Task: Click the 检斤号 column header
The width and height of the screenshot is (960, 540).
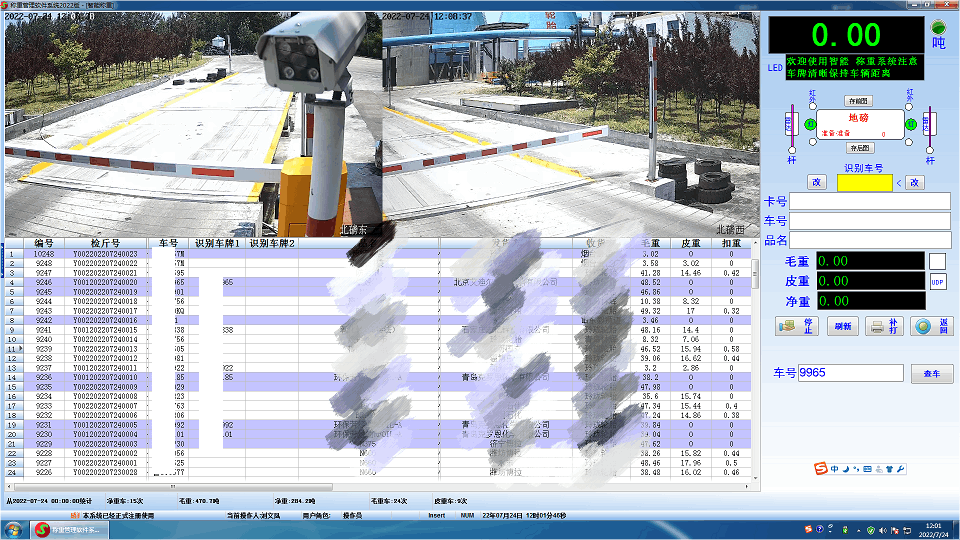Action: (x=105, y=243)
